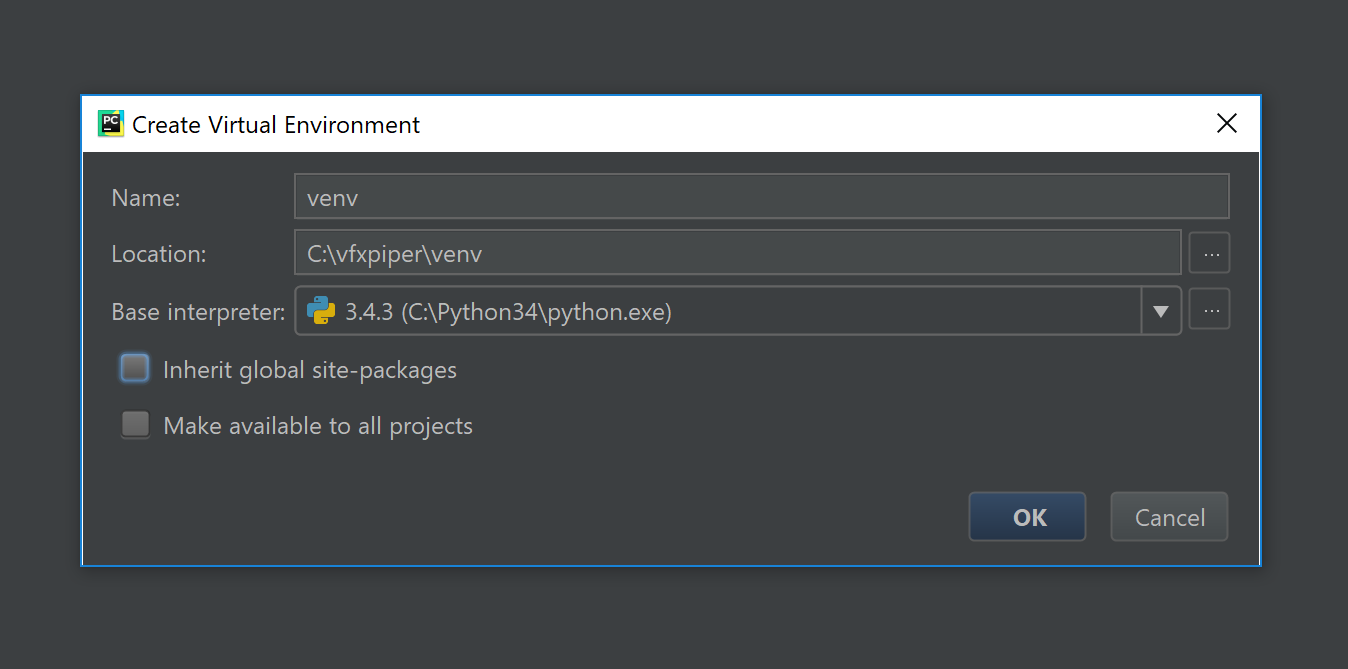Click the "Inherit global site-packages" label text
Screen dimensions: 1348x669
point(309,370)
